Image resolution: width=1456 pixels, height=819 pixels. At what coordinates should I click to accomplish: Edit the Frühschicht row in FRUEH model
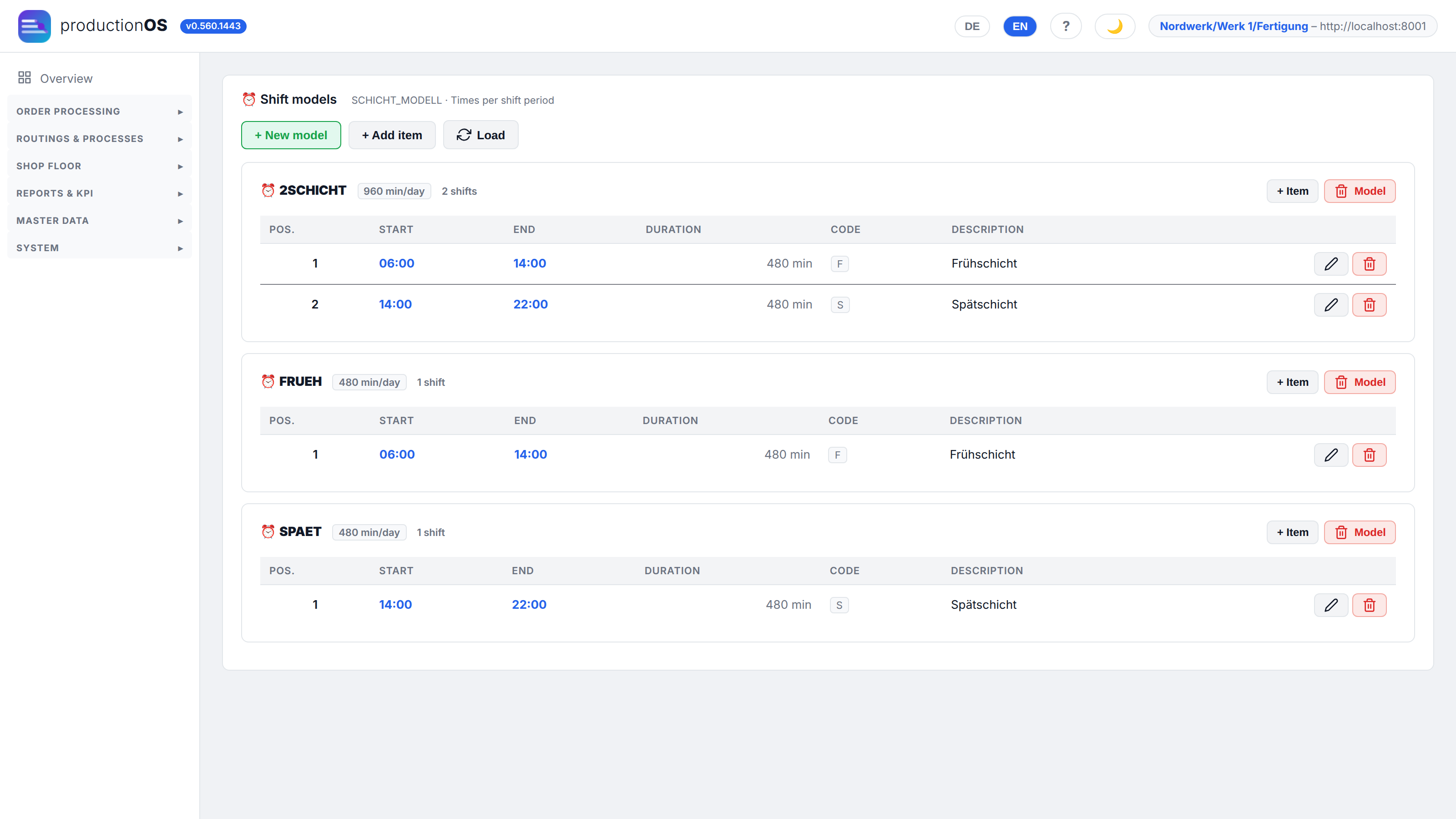[x=1330, y=455]
